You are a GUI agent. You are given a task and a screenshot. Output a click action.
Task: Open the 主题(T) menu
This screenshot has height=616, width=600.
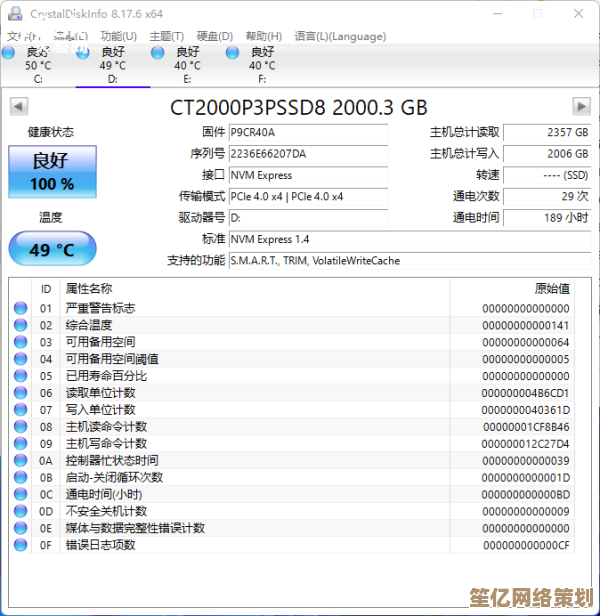pyautogui.click(x=167, y=37)
